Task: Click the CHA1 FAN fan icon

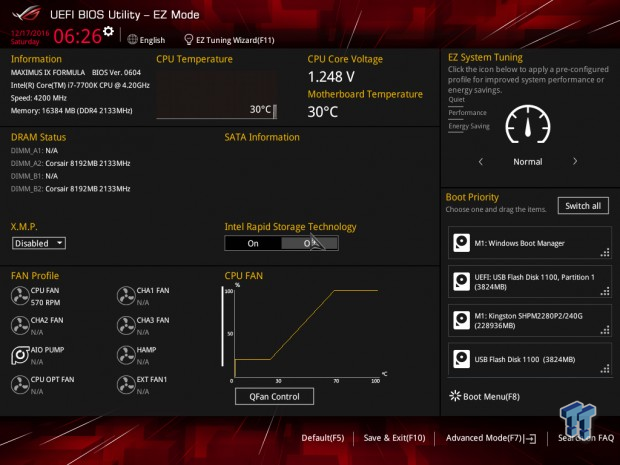Action: tap(126, 296)
